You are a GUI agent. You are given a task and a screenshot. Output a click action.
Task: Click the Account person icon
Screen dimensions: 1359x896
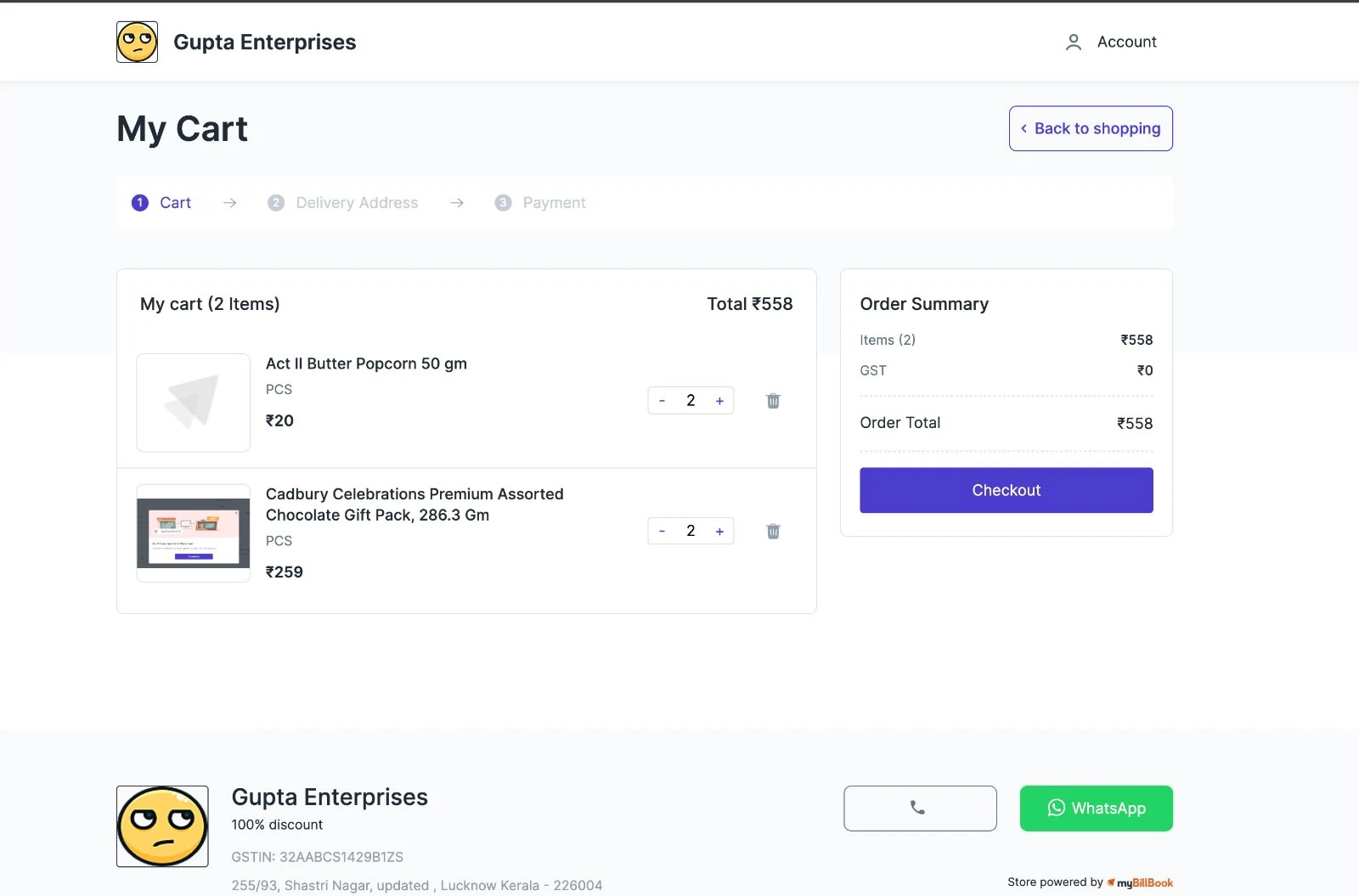[1074, 42]
